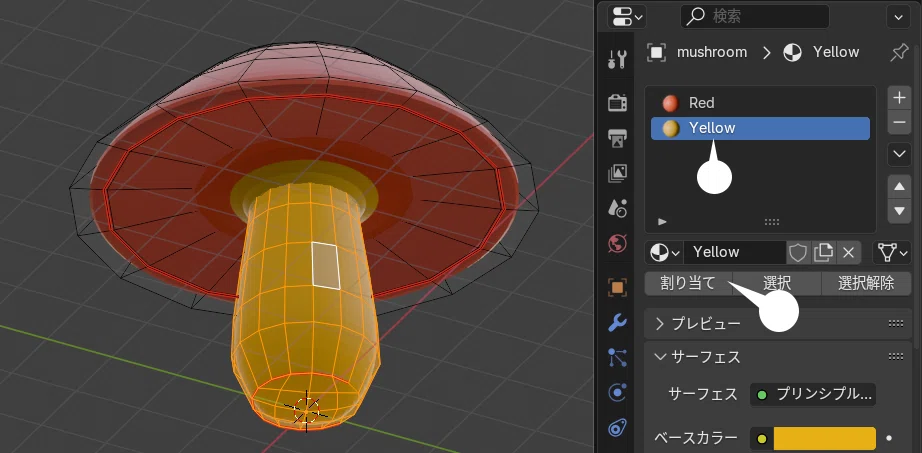Move material slot up
This screenshot has width=922, height=453.
899,187
